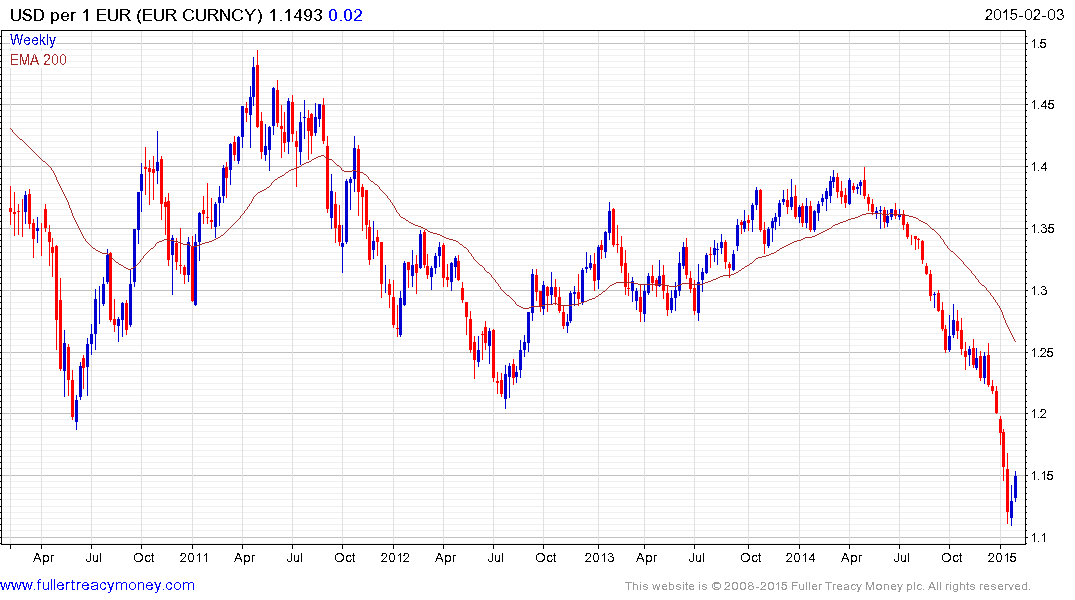Click the 1.4 y-axis label
This screenshot has width=1075, height=600.
(1039, 167)
